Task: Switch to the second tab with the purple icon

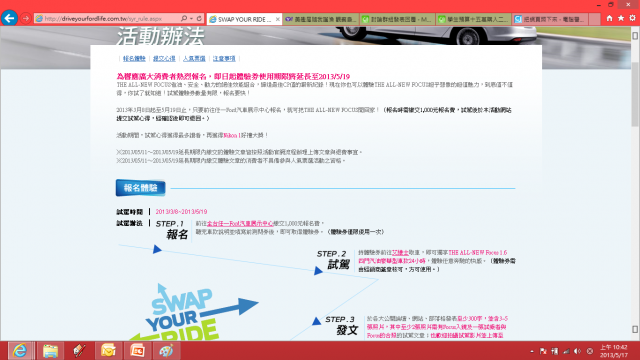Action: point(321,19)
